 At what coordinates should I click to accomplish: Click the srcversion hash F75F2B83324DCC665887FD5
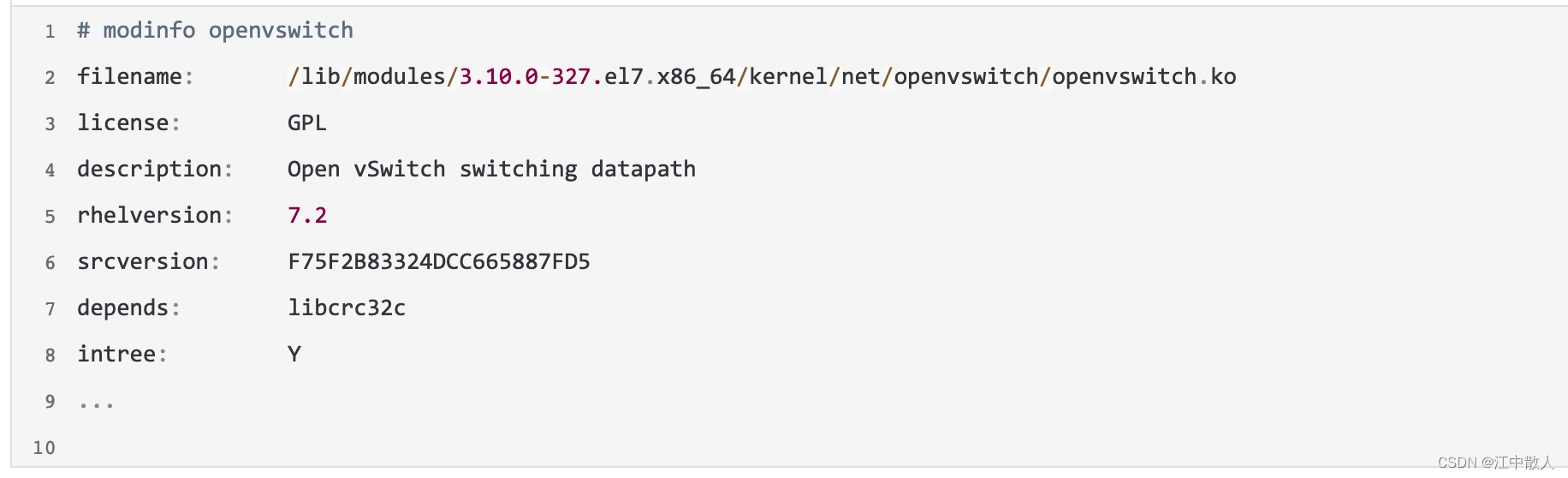tap(439, 262)
